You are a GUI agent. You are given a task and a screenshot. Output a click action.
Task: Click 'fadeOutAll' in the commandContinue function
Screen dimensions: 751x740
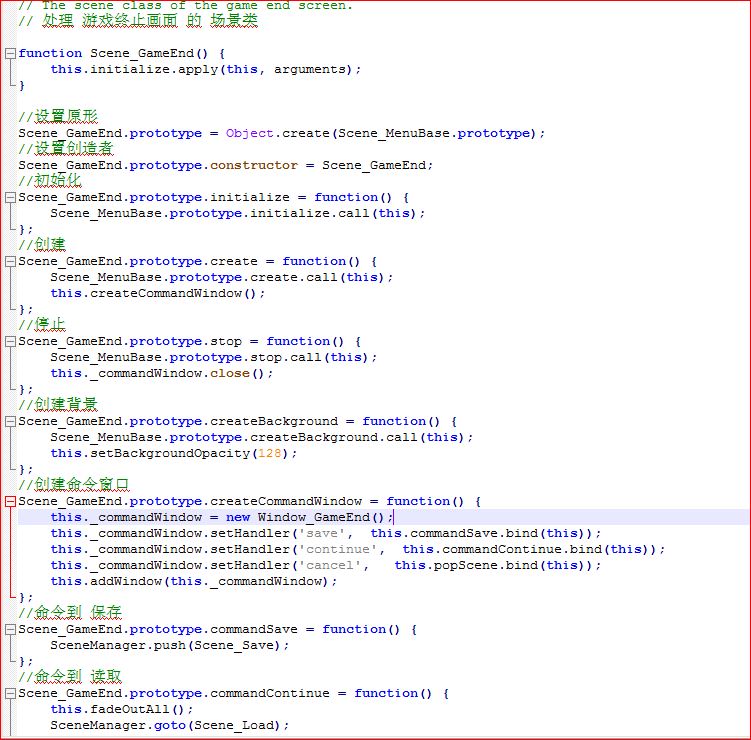pos(130,709)
